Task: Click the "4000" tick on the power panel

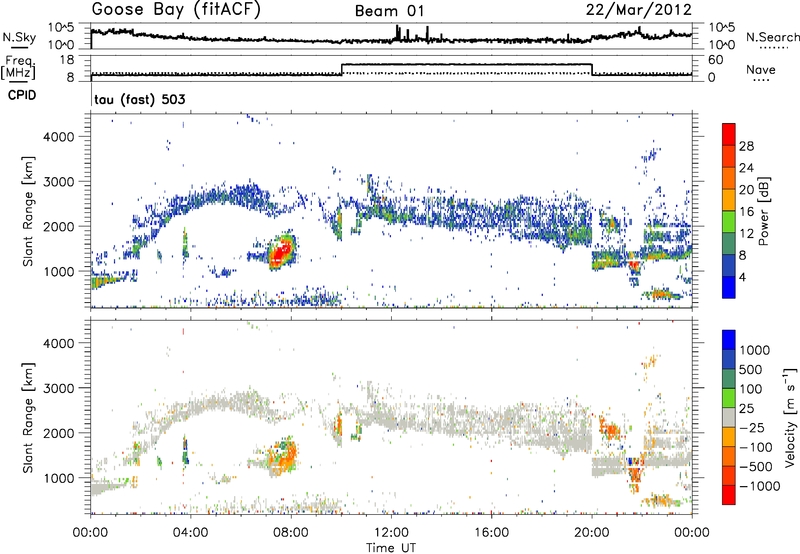Action: 59,137
